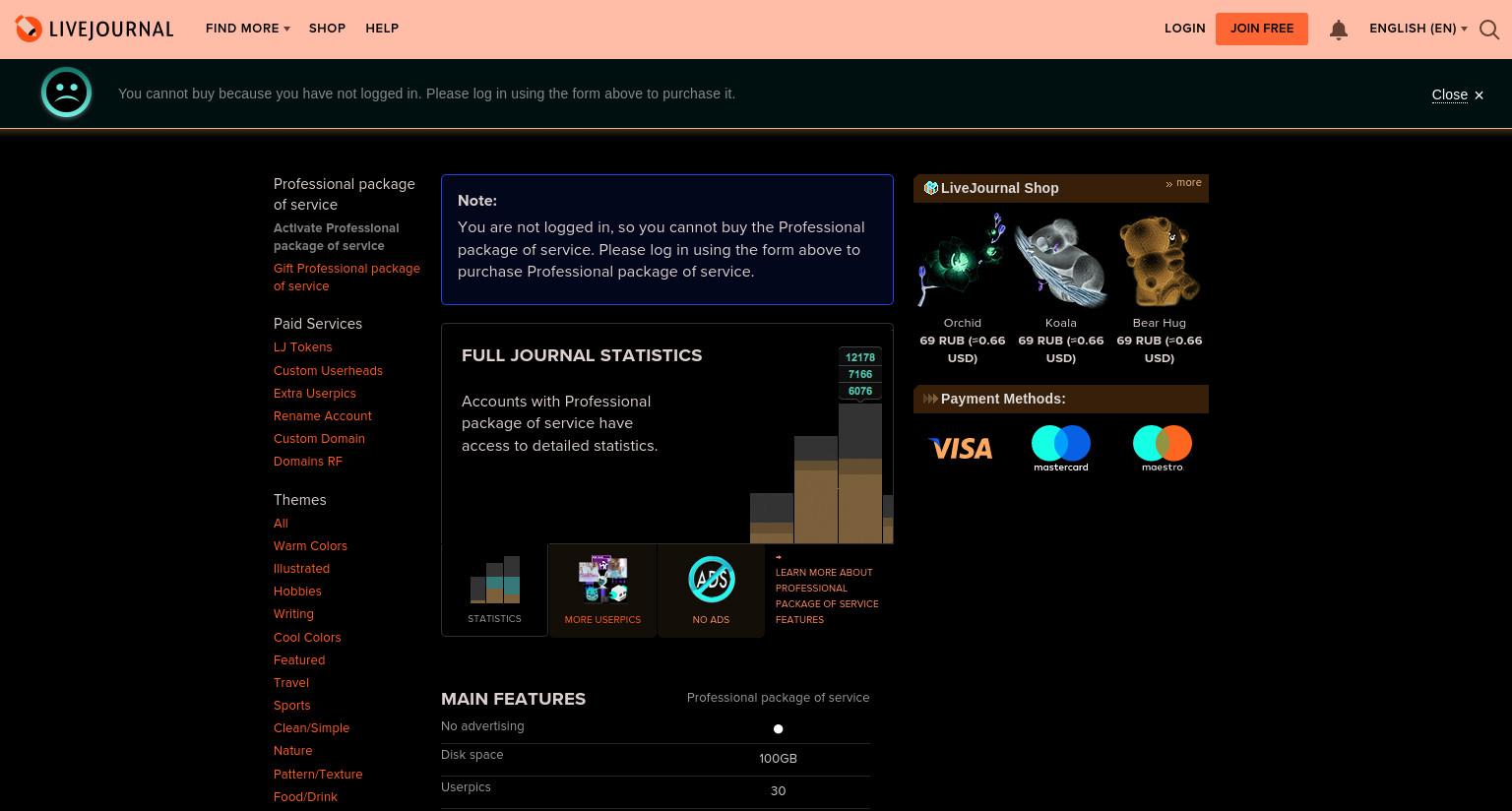Open the LJ Tokens link
The image size is (1512, 811).
tap(302, 347)
